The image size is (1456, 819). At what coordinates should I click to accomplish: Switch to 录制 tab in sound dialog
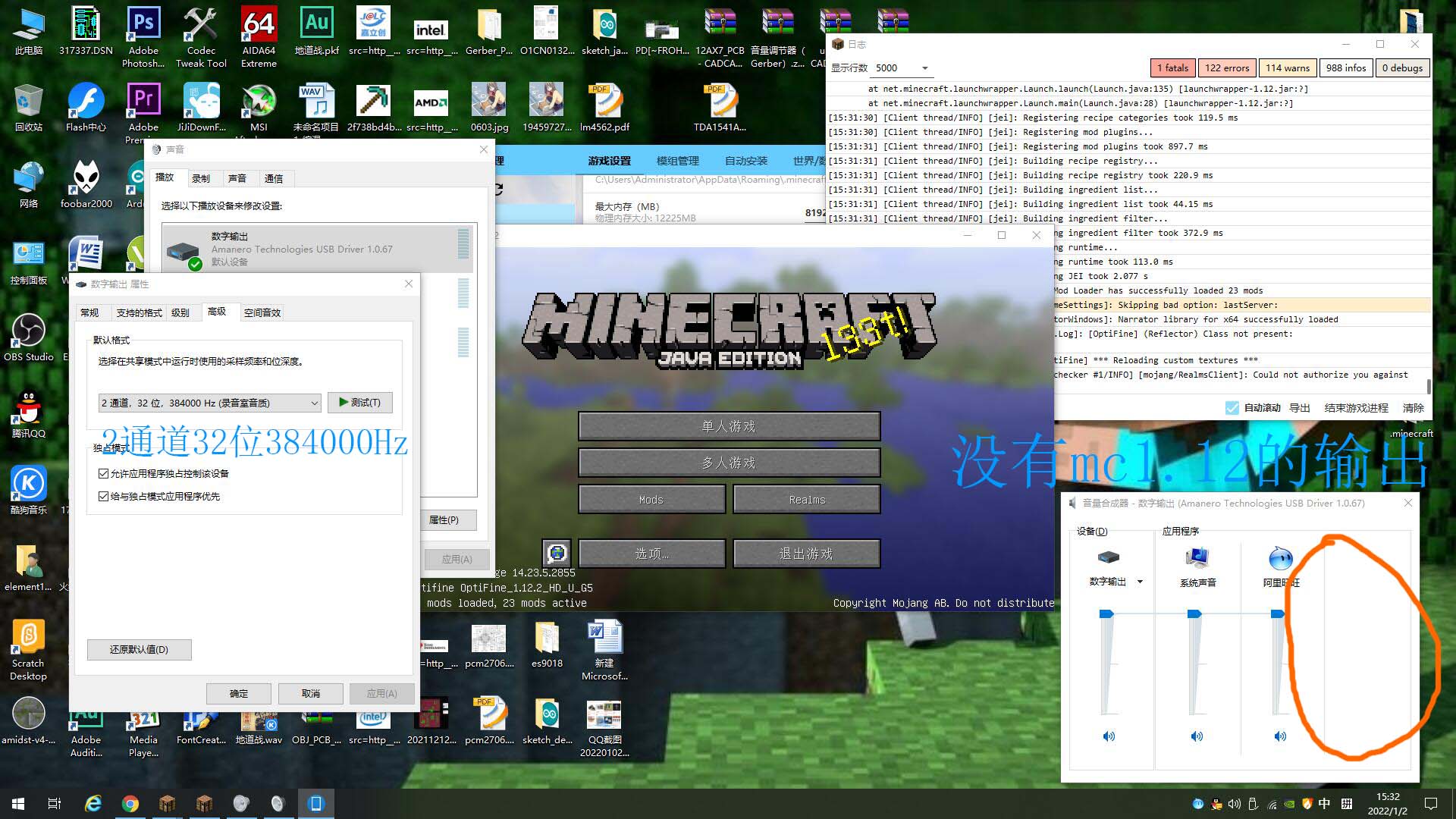point(201,178)
